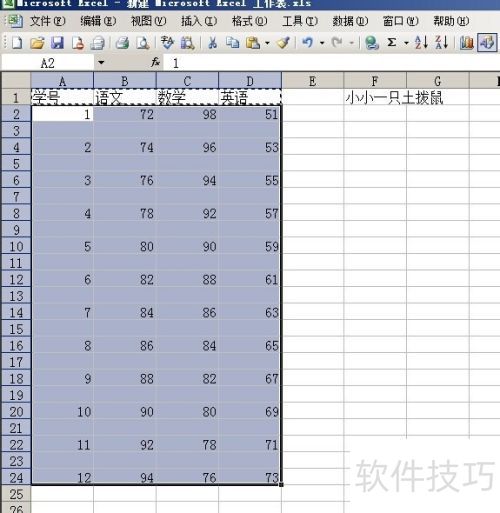Viewport: 500px width, 513px height.
Task: Expand the Redo history dropdown arrow
Action: tap(351, 43)
